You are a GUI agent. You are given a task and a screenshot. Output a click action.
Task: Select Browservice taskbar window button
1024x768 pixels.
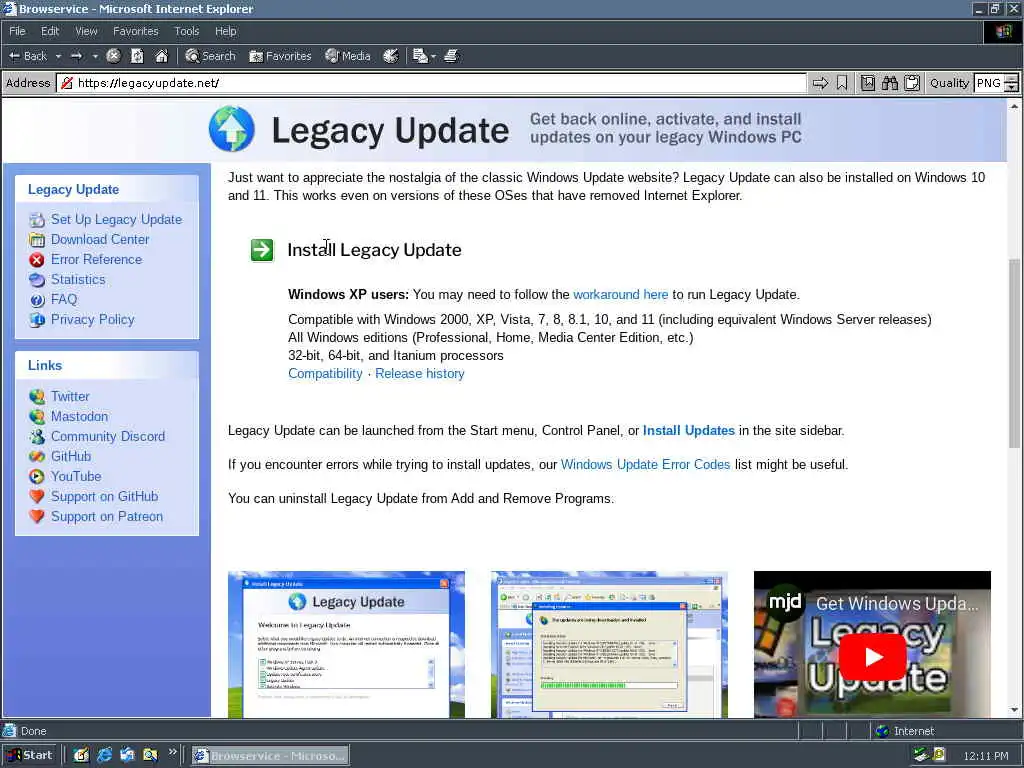pyautogui.click(x=270, y=756)
